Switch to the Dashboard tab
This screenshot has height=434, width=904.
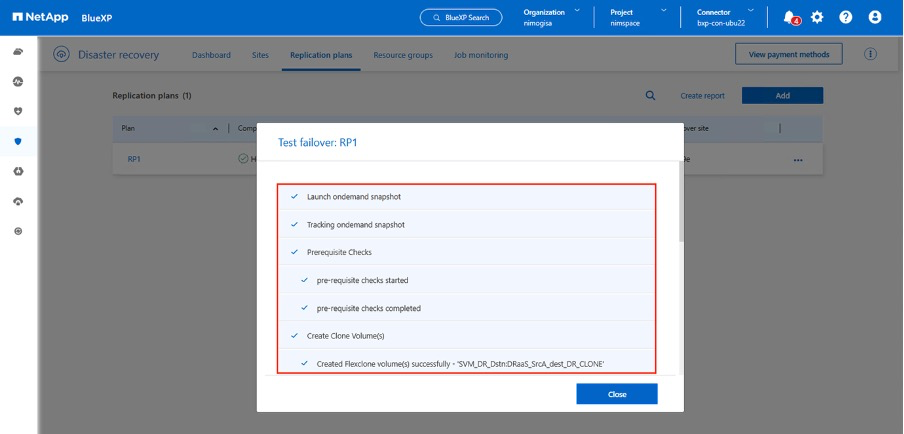coord(211,55)
